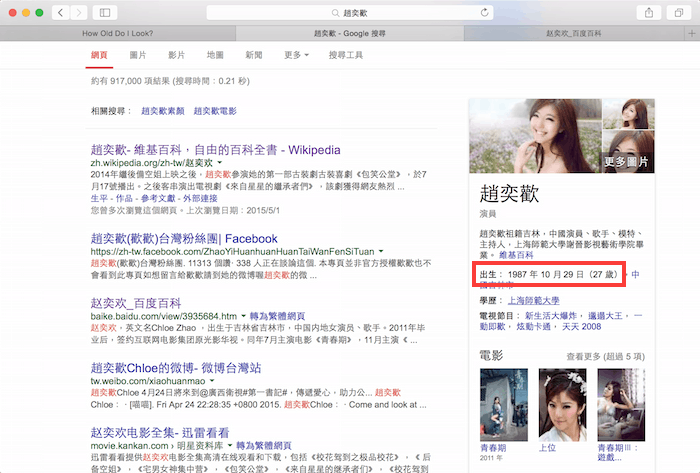The width and height of the screenshot is (700, 473).
Task: Select the '趙奕歡 - Google 搜尋' tab
Action: 350,33
